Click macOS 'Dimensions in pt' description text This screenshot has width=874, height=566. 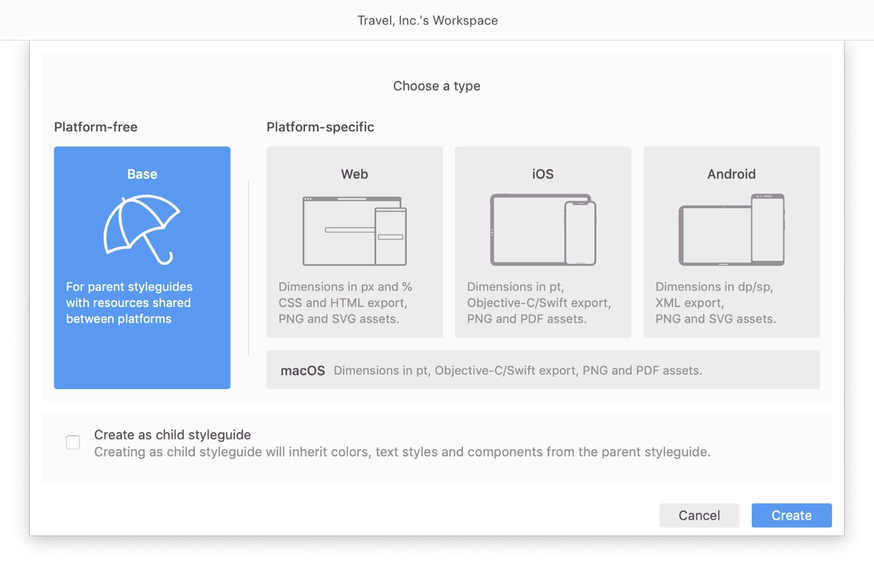[x=518, y=370]
